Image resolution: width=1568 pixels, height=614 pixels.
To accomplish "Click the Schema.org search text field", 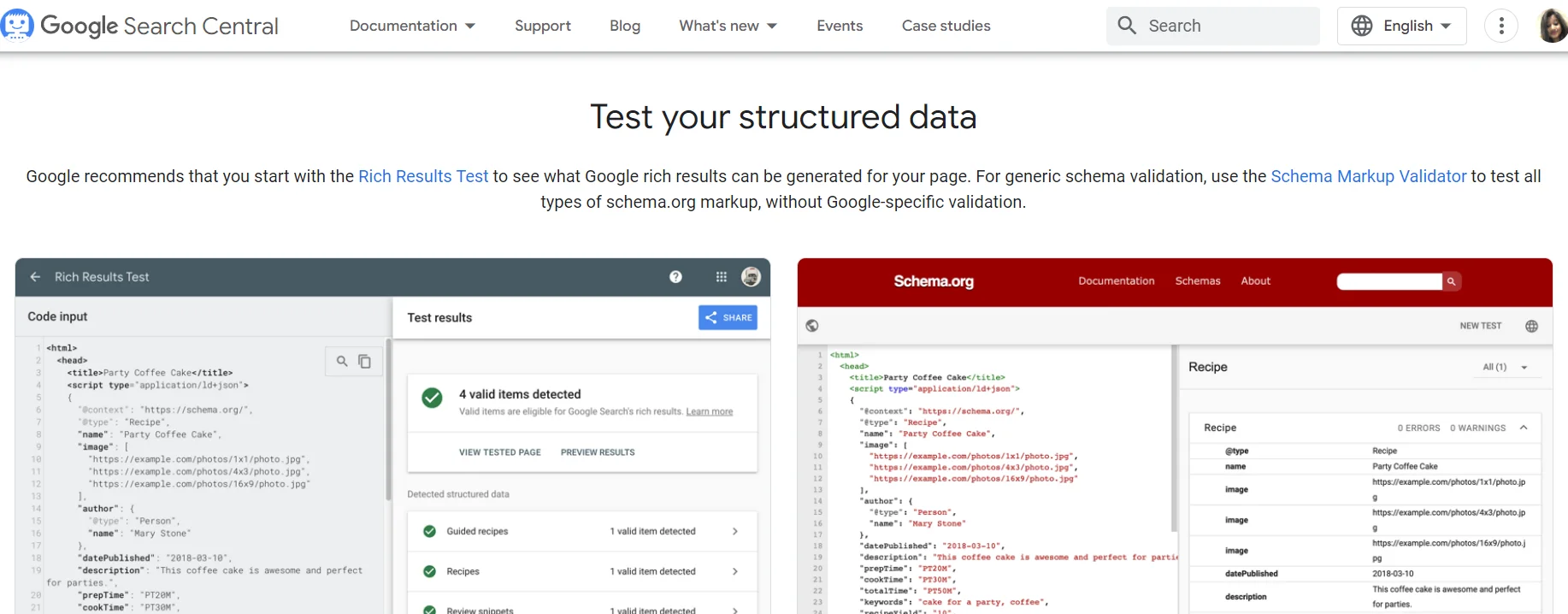I will tap(1389, 281).
